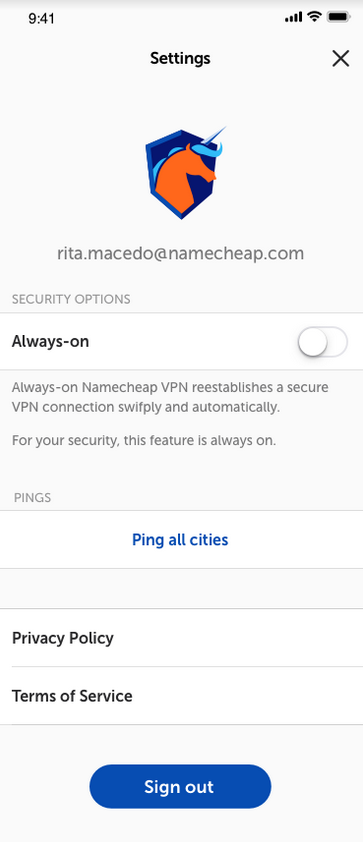Tap the Always-on Namecheap VPN description paragraph
The height and width of the screenshot is (842, 363).
[170, 397]
